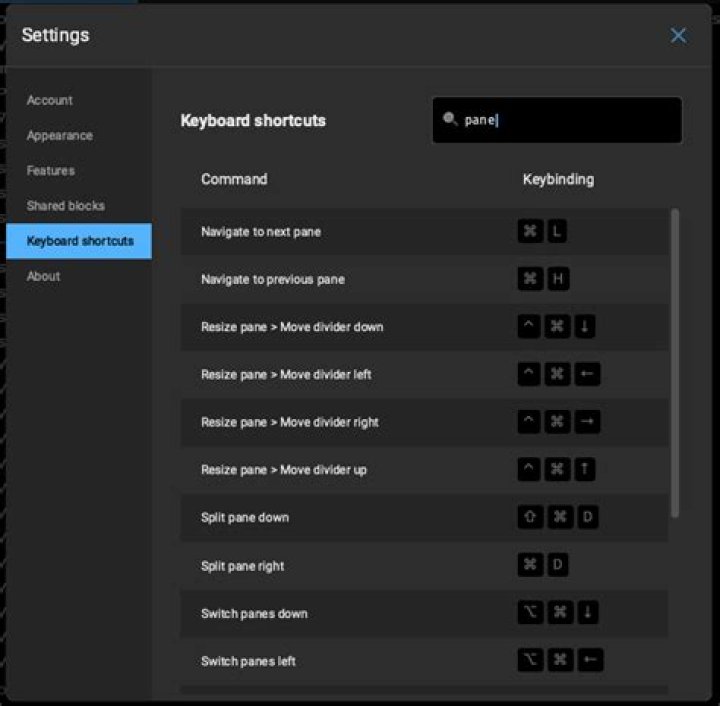Viewport: 720px width, 706px height.
Task: Click the right arrow key for Move divider right
Action: [587, 421]
